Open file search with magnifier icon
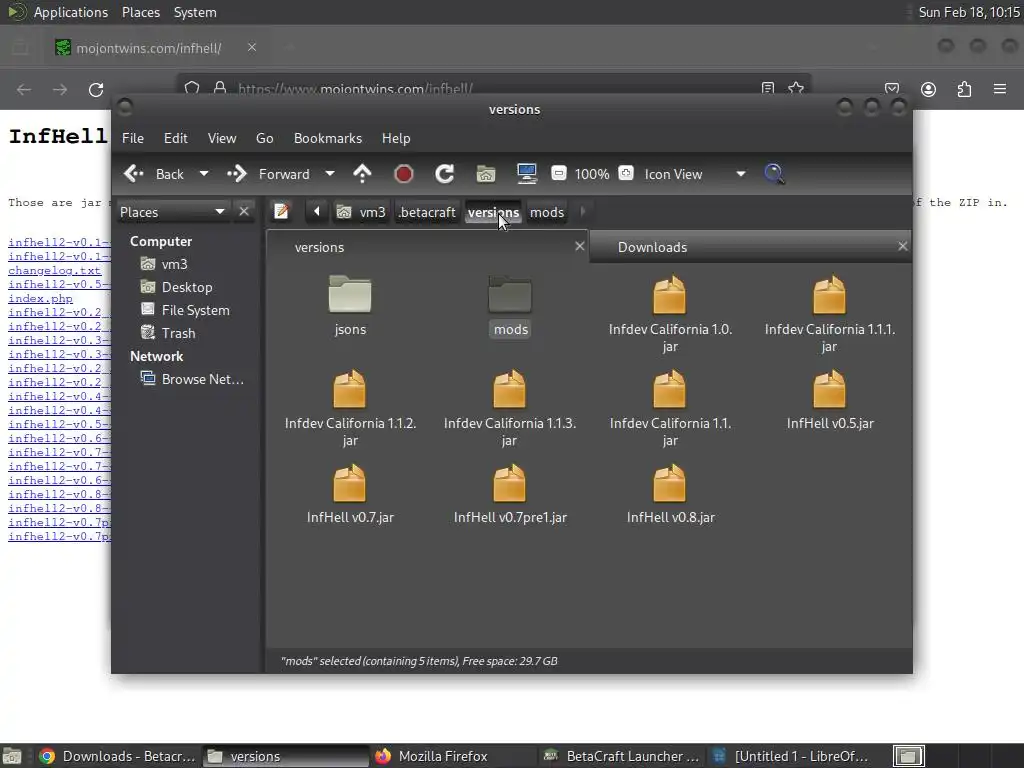This screenshot has height=768, width=1024. tap(774, 174)
